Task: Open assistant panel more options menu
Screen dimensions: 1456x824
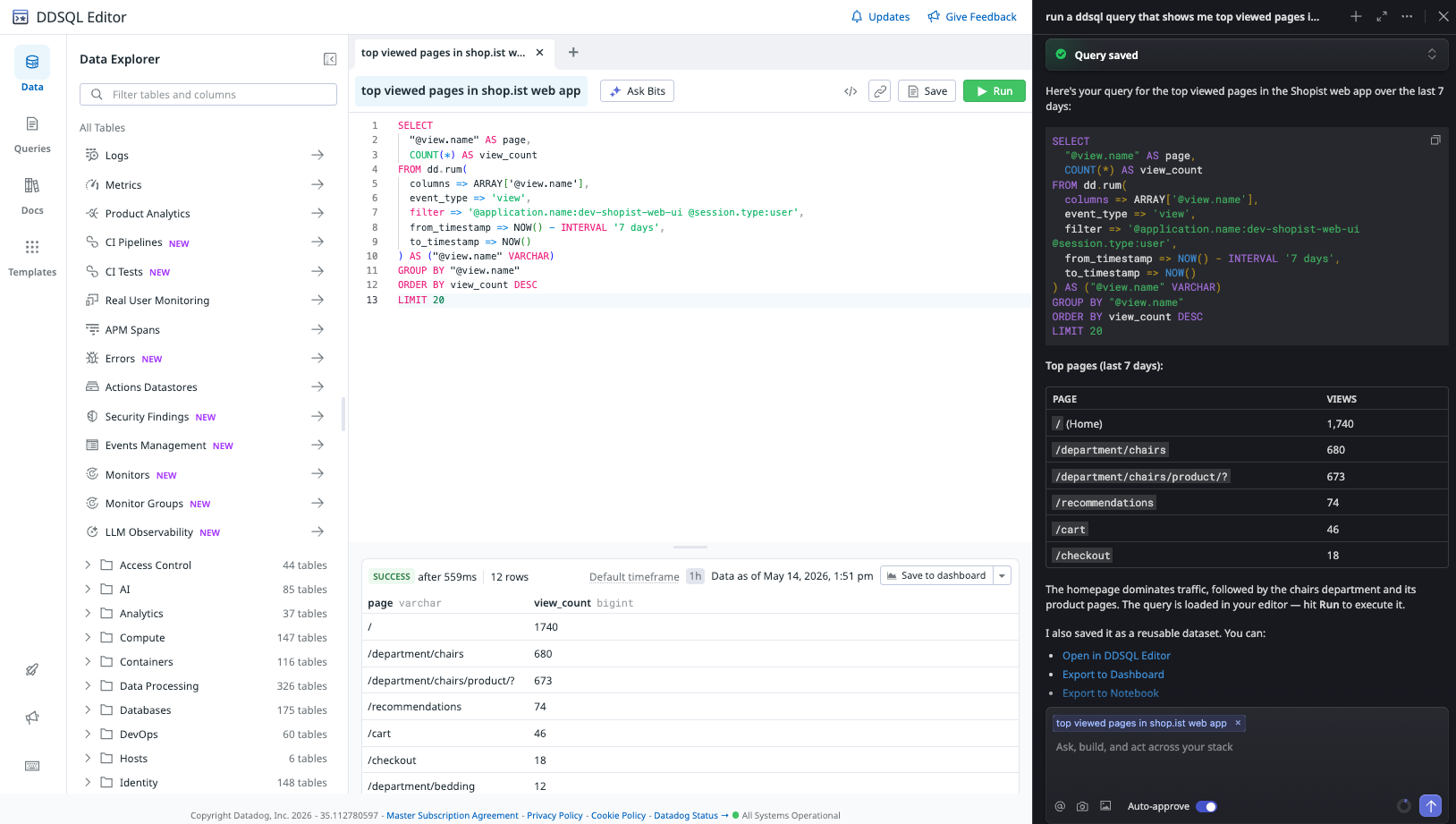Action: [1407, 16]
